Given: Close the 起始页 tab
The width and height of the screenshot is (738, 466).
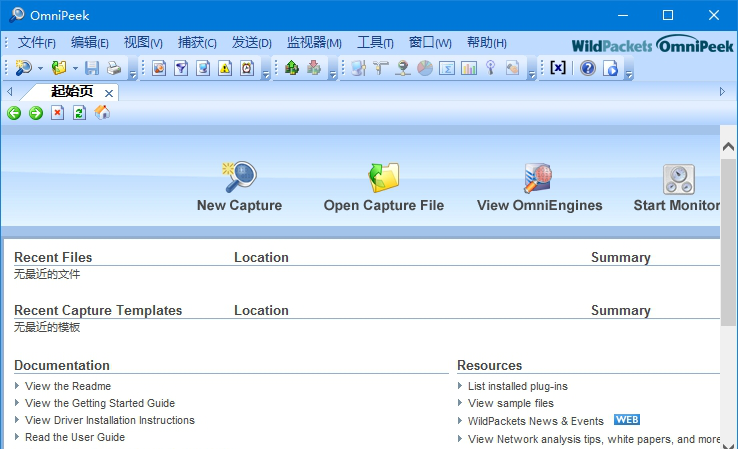Looking at the screenshot, I should [109, 93].
